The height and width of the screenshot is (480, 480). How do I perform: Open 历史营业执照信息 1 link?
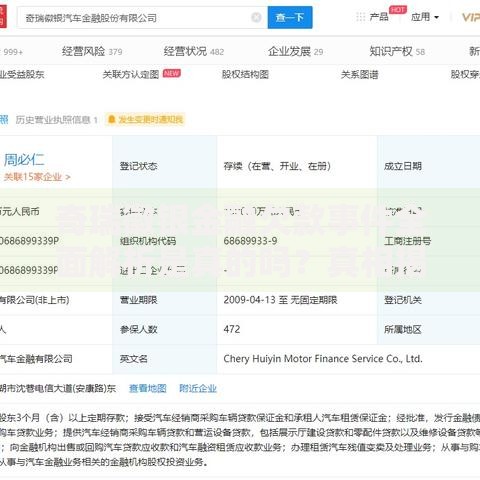tap(57, 120)
